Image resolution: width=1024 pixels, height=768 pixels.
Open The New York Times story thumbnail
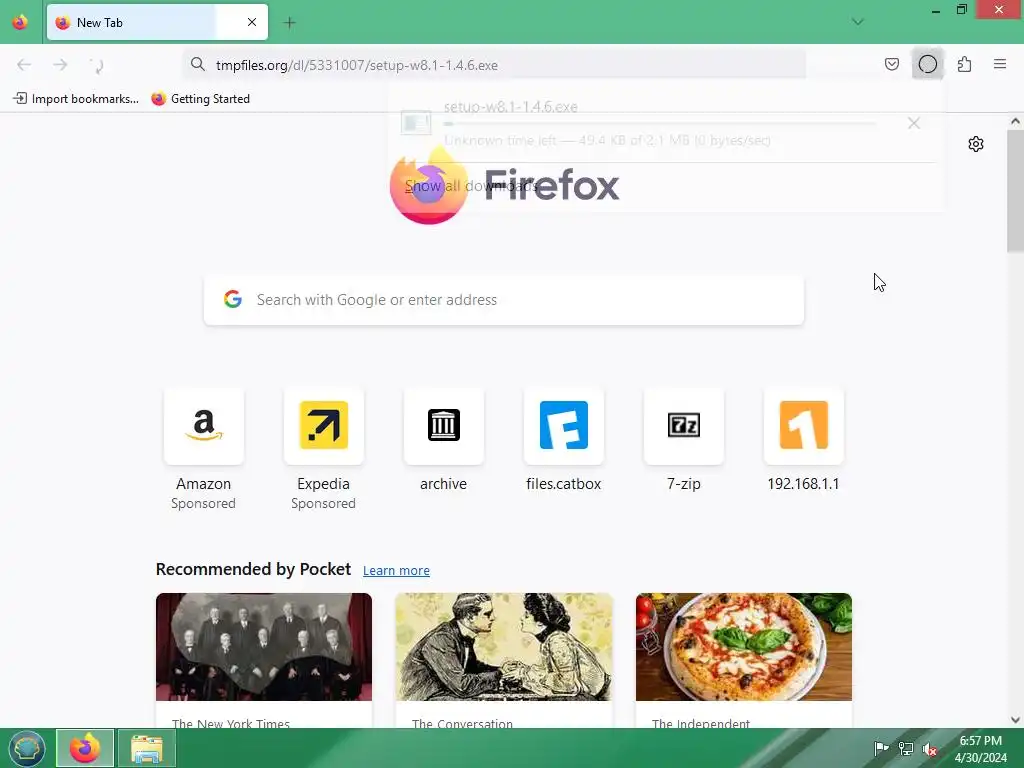pyautogui.click(x=264, y=647)
